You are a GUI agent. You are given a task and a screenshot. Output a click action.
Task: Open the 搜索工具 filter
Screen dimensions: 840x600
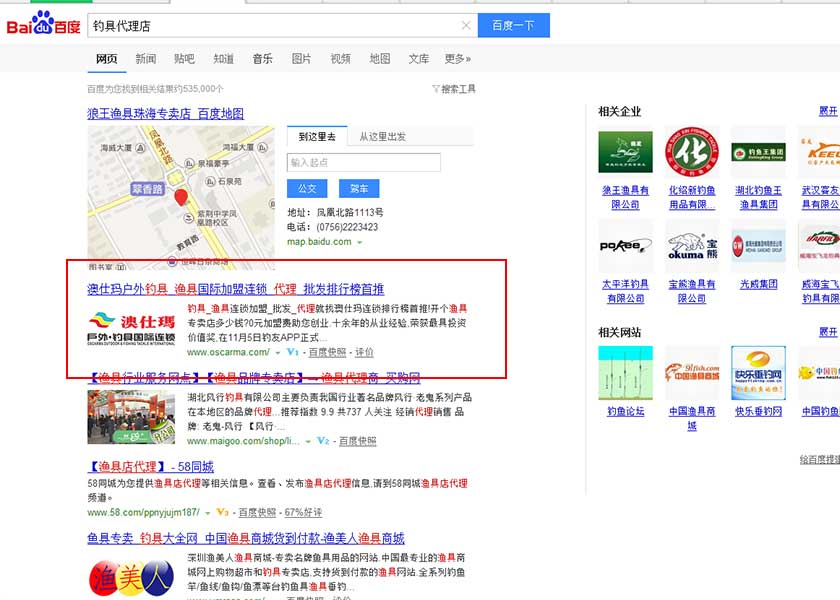[454, 89]
